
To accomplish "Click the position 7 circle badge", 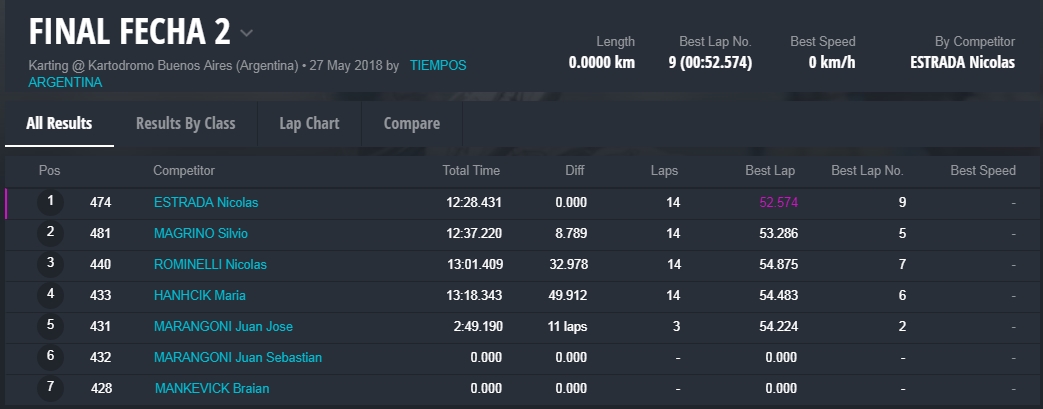I will pyautogui.click(x=50, y=389).
